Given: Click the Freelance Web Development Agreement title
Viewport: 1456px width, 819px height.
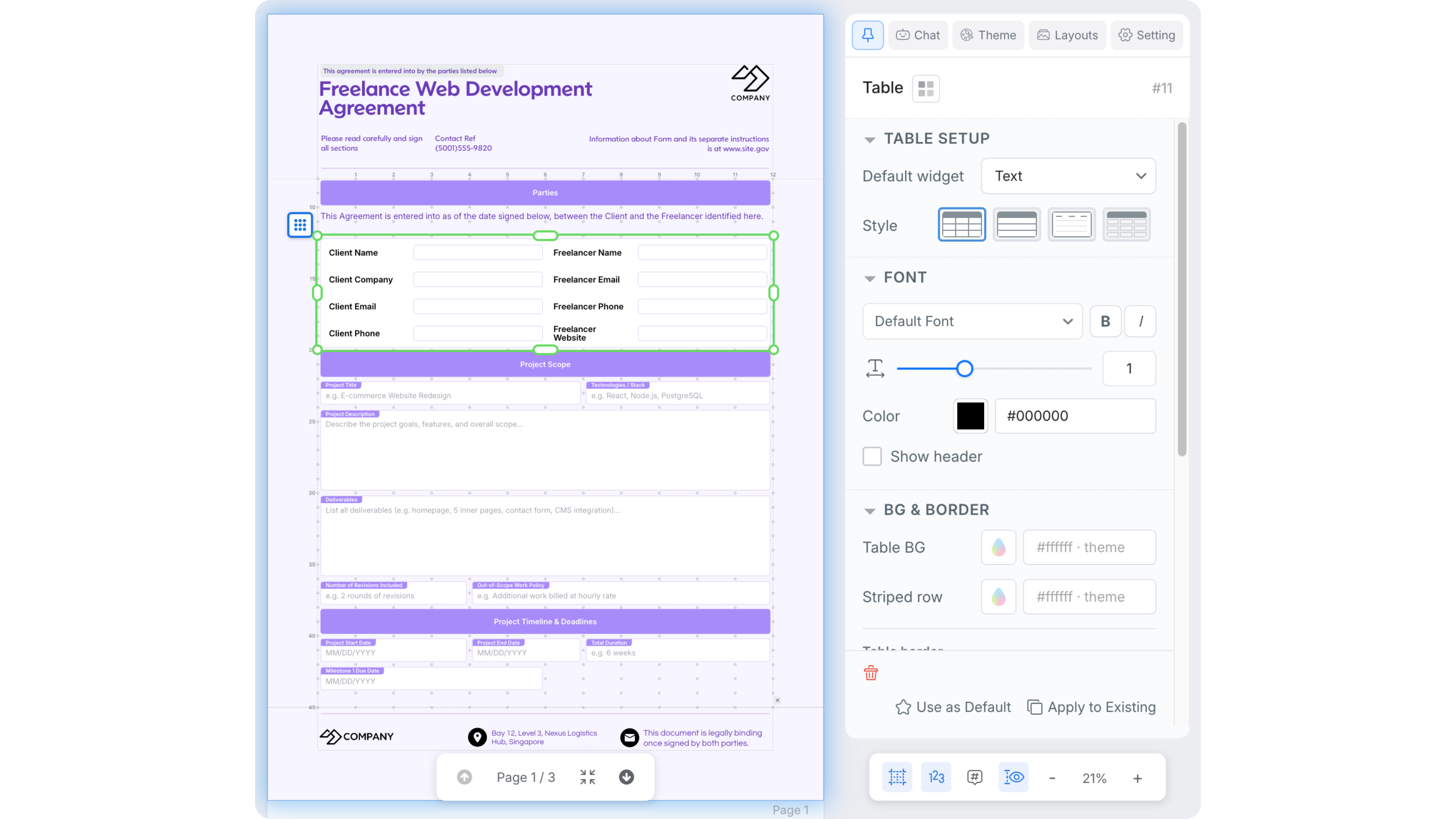Looking at the screenshot, I should click(456, 98).
